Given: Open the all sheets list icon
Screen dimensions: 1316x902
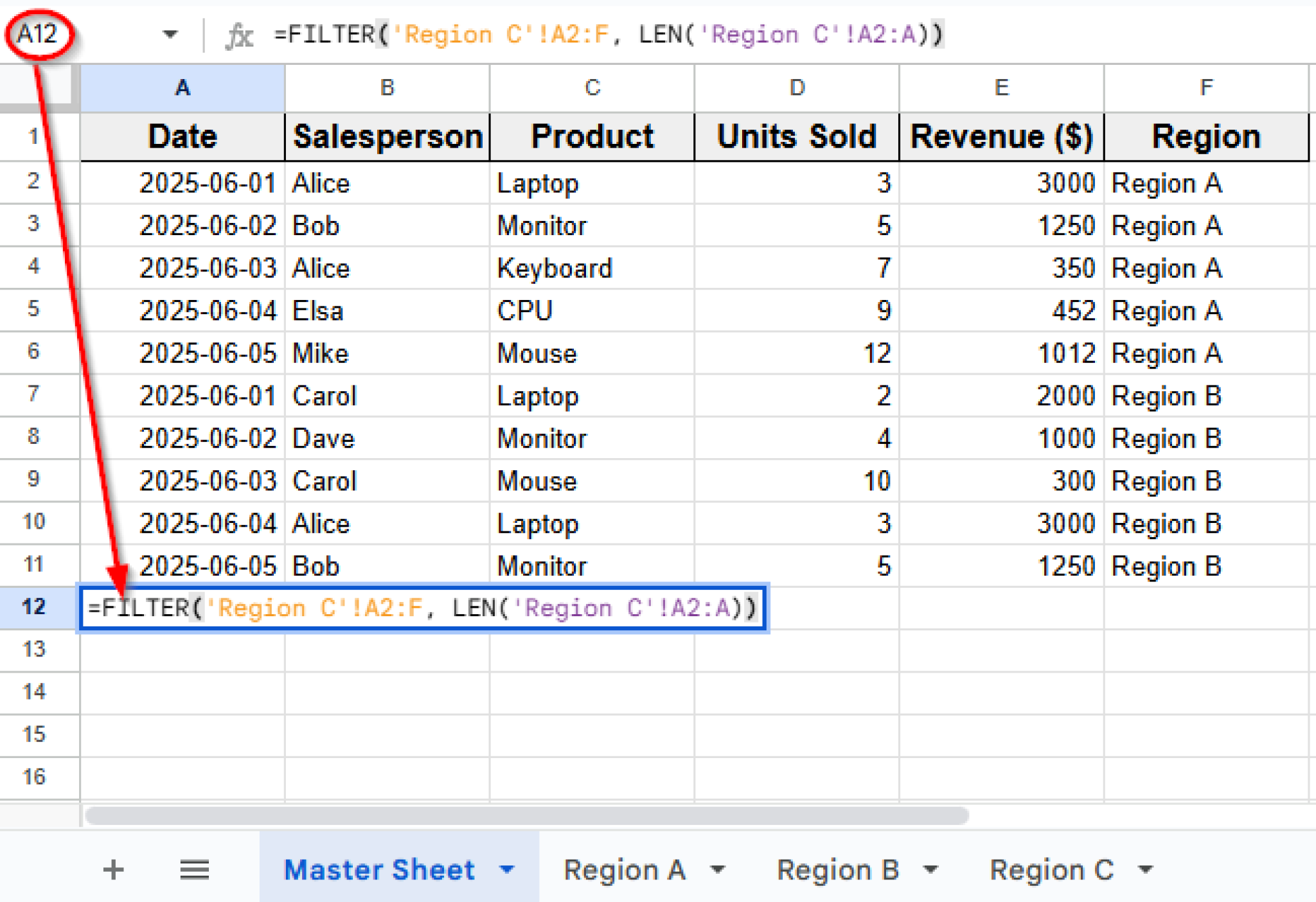Looking at the screenshot, I should coord(194,870).
